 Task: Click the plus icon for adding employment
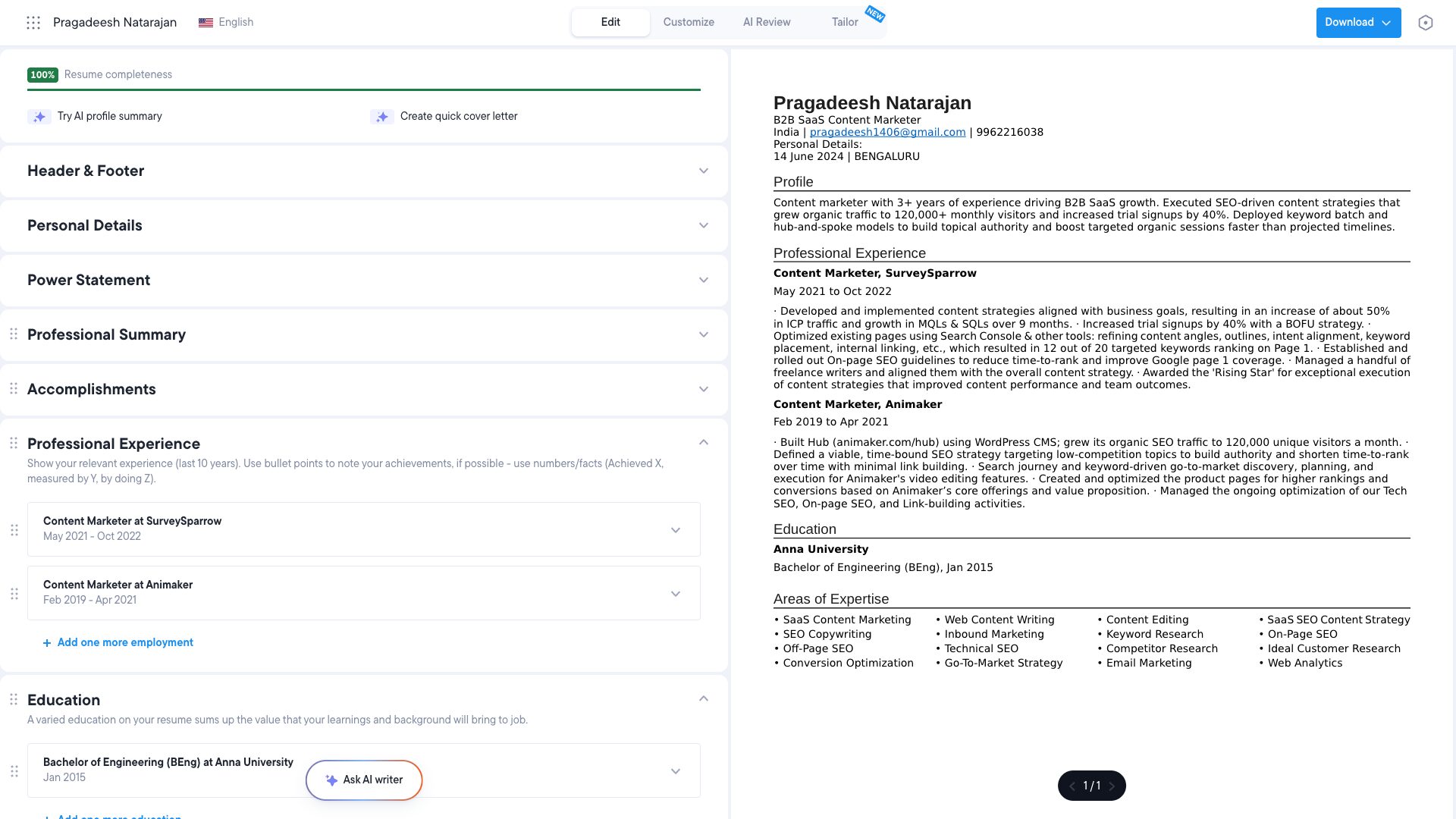(47, 643)
